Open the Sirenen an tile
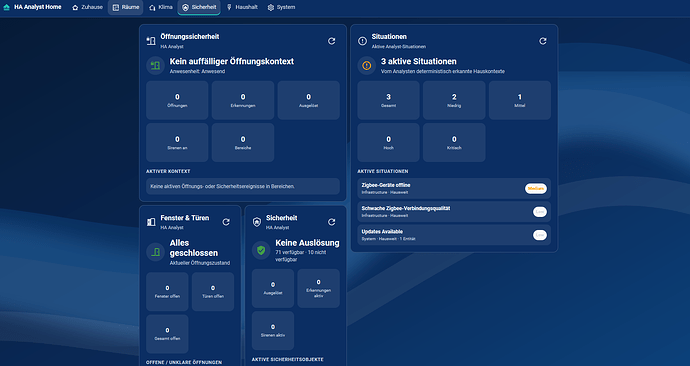The height and width of the screenshot is (366, 690). click(177, 143)
